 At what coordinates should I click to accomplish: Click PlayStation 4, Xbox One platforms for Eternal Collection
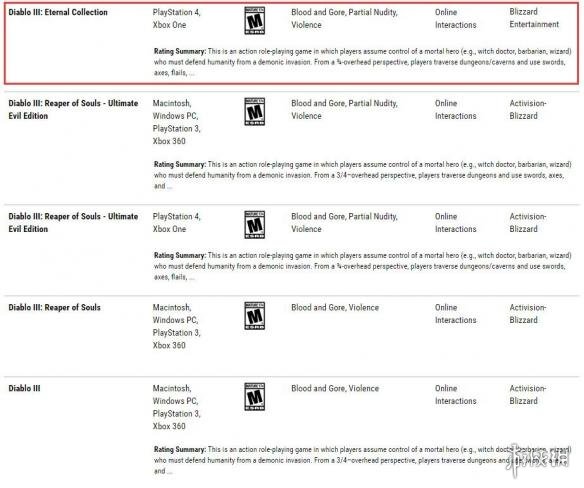177,19
